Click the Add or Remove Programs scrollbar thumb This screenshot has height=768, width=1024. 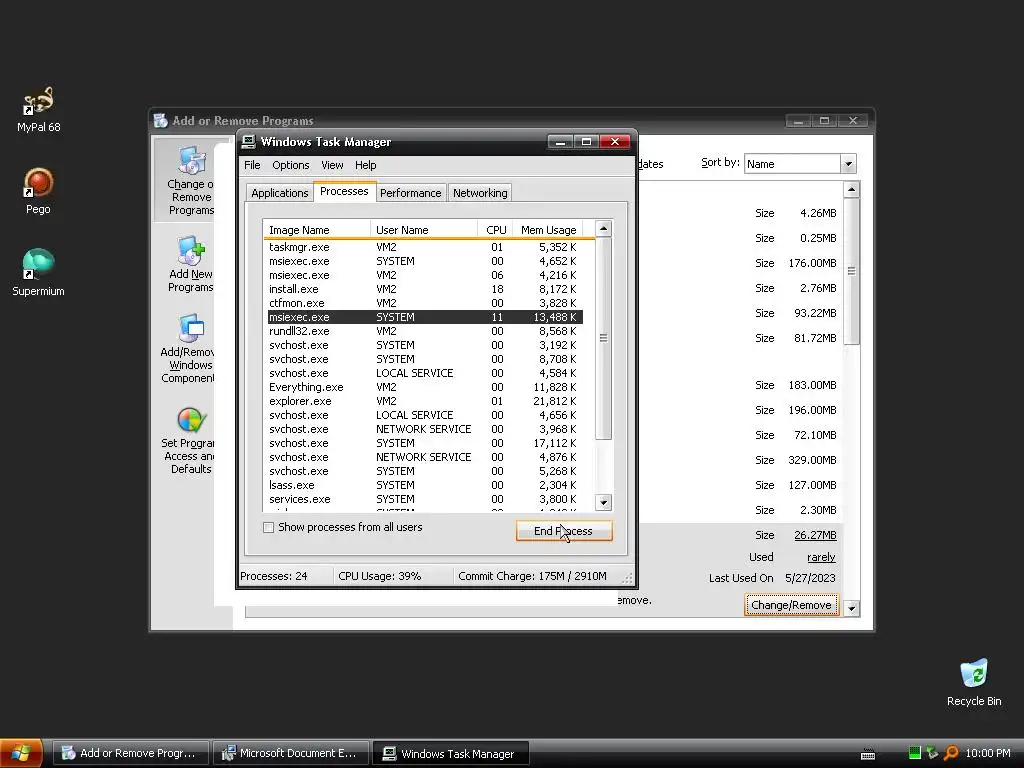click(851, 271)
